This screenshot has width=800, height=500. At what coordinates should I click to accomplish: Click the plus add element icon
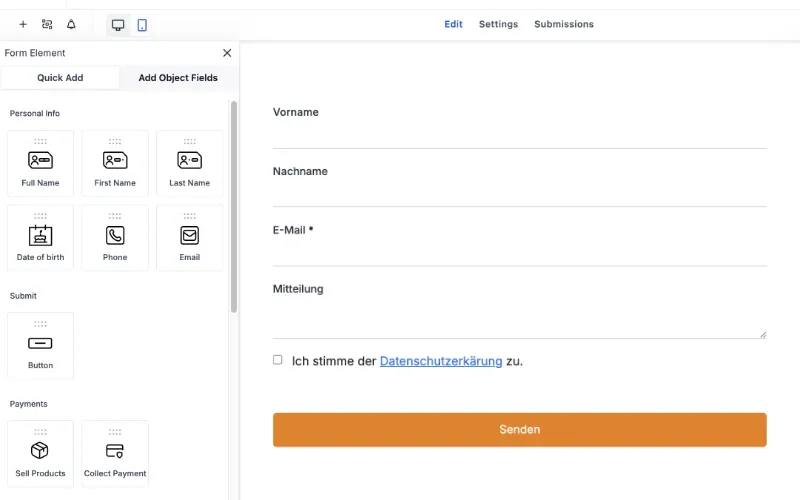pyautogui.click(x=23, y=24)
